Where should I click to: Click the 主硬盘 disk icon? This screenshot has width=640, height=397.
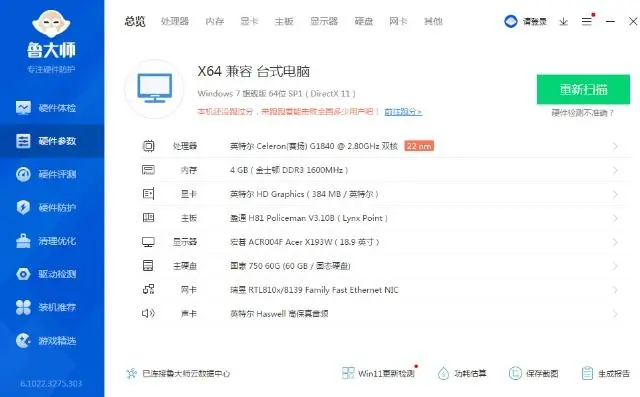[148, 266]
